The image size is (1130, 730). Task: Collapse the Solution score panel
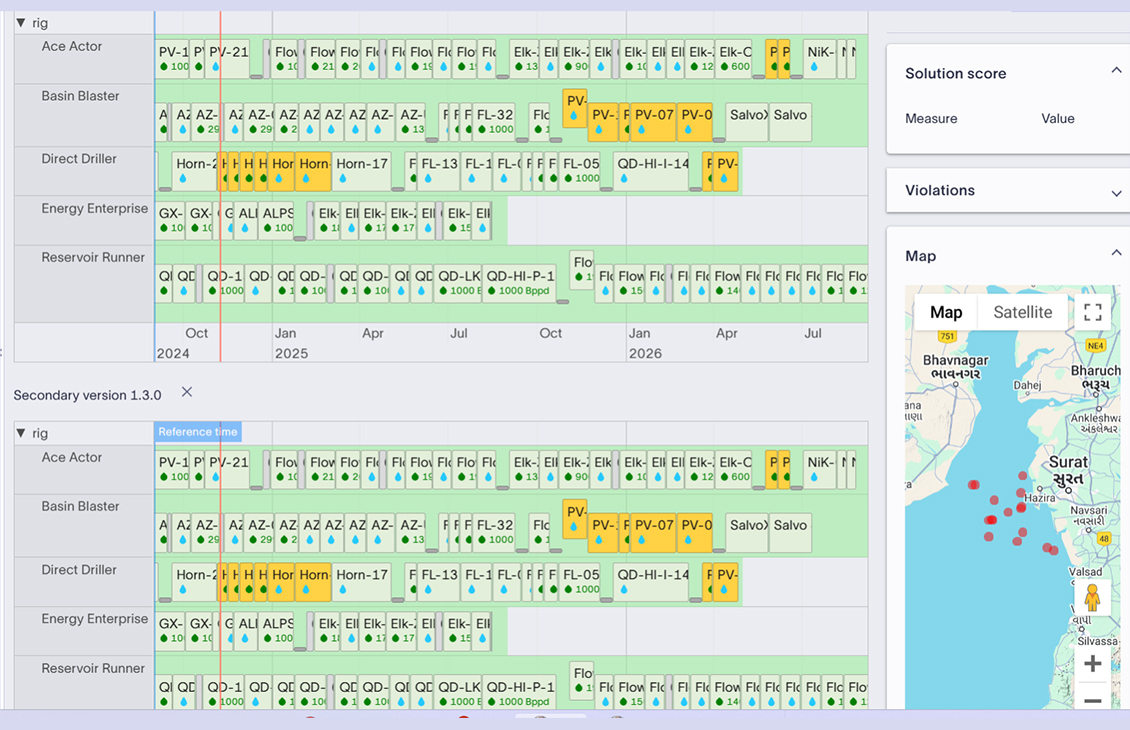click(x=1117, y=70)
